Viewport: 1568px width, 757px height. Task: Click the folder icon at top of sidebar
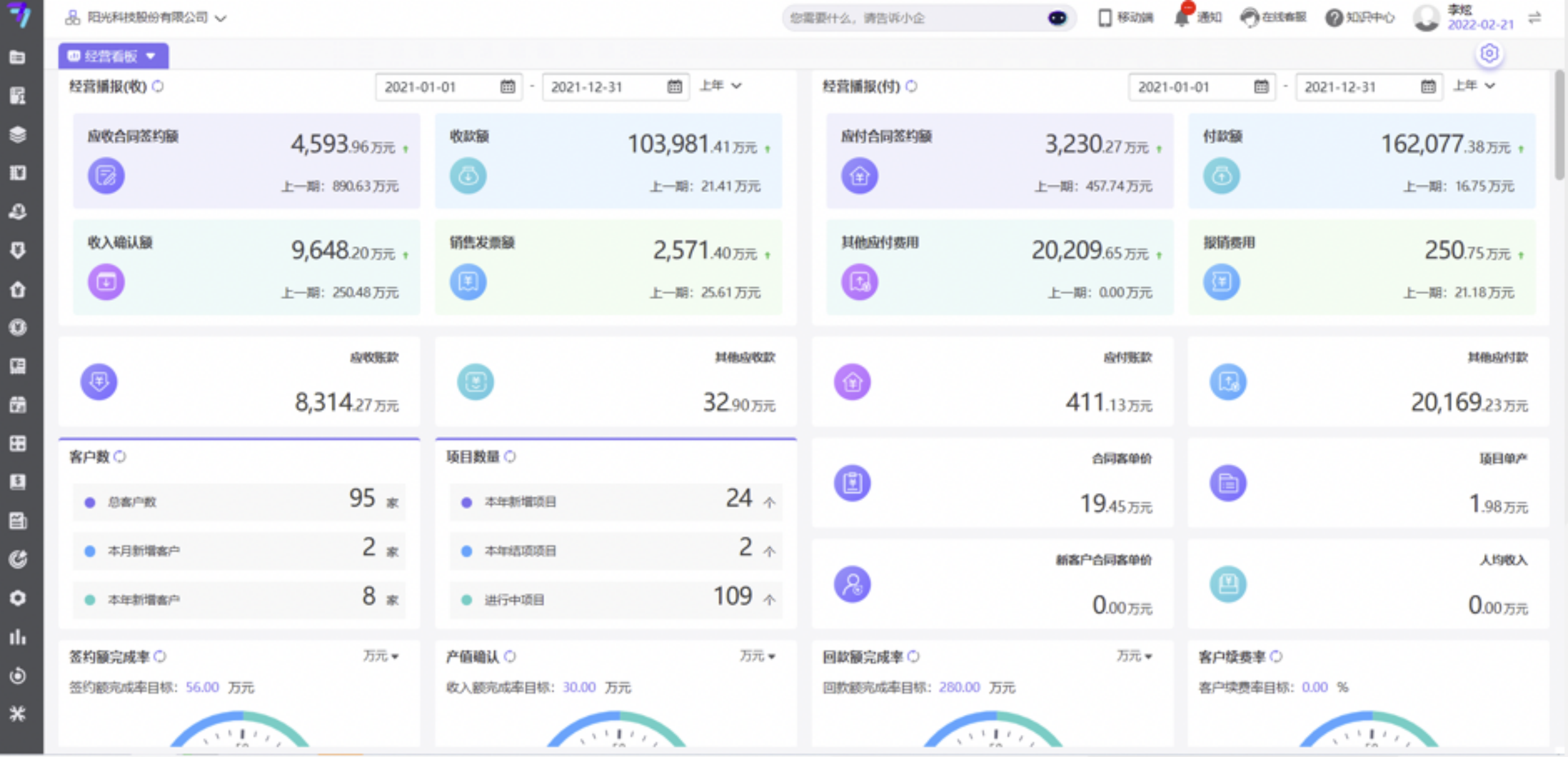tap(18, 57)
